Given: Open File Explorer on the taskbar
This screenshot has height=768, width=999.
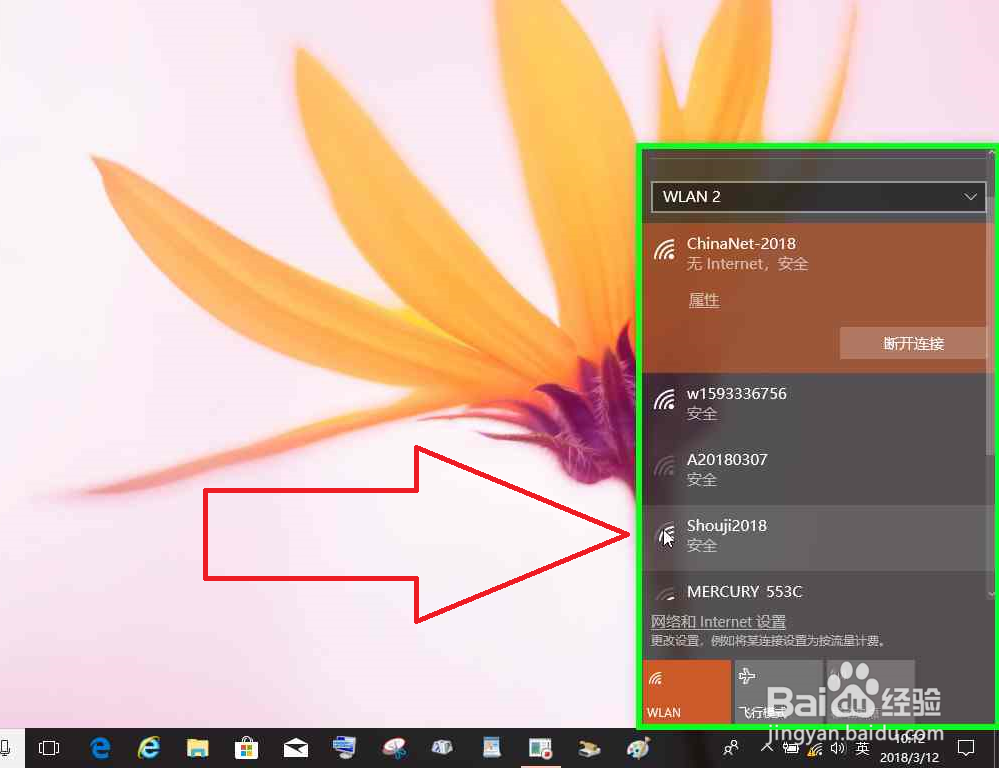Looking at the screenshot, I should pos(197,747).
